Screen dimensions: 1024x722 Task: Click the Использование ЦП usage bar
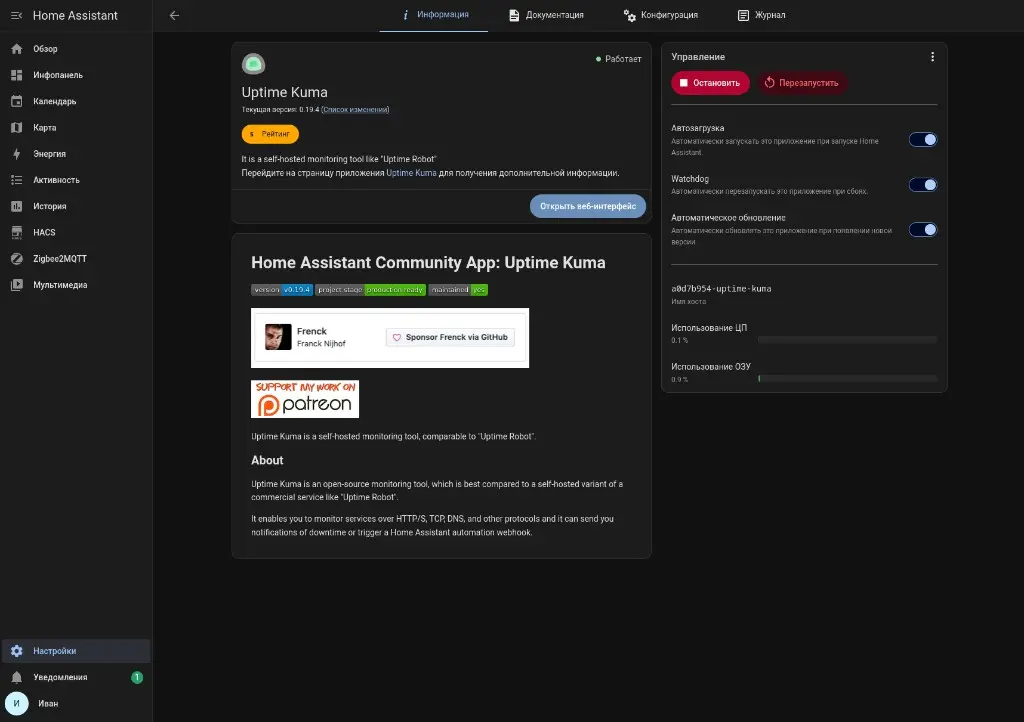coord(847,339)
